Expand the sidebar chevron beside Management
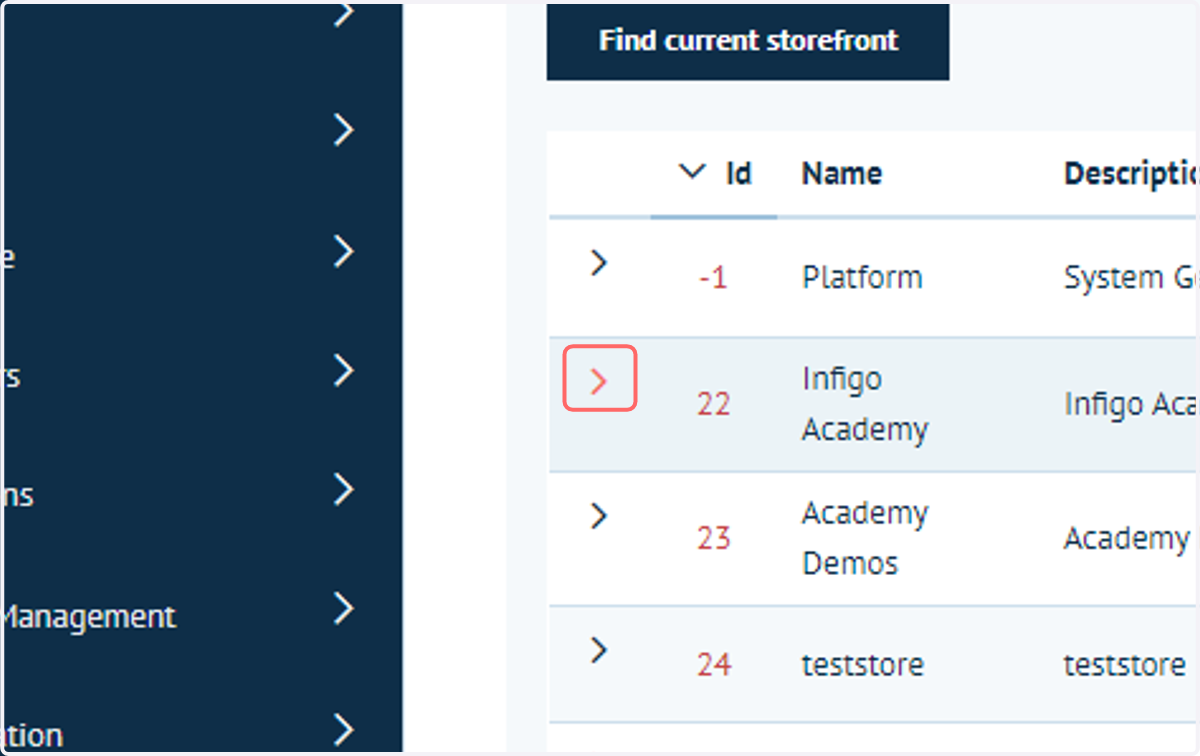This screenshot has width=1200, height=756. (344, 609)
